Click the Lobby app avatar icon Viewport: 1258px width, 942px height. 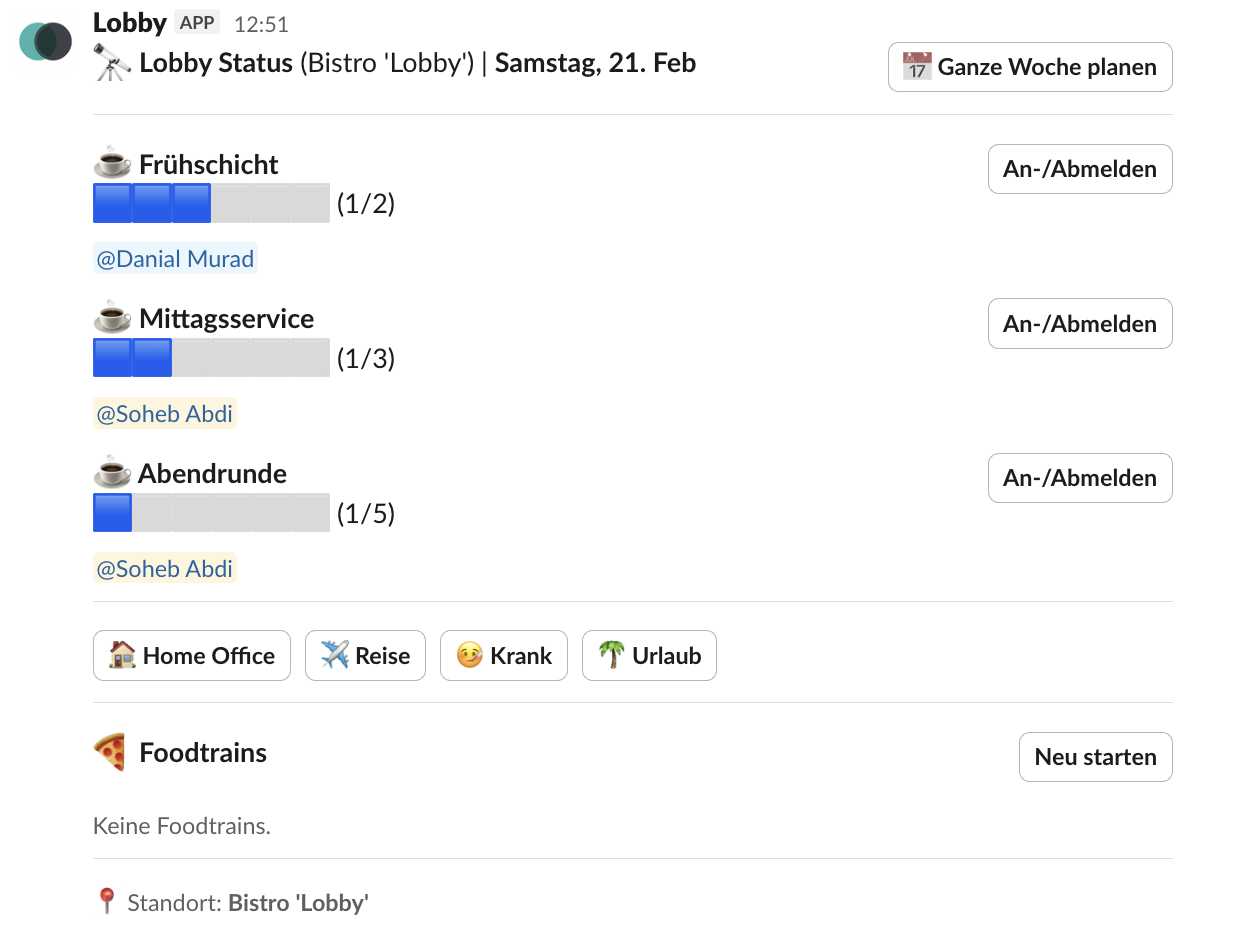(x=46, y=41)
